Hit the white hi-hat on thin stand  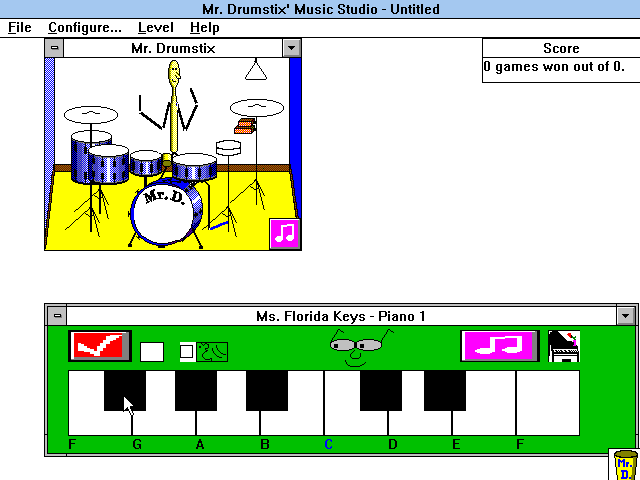(x=228, y=148)
